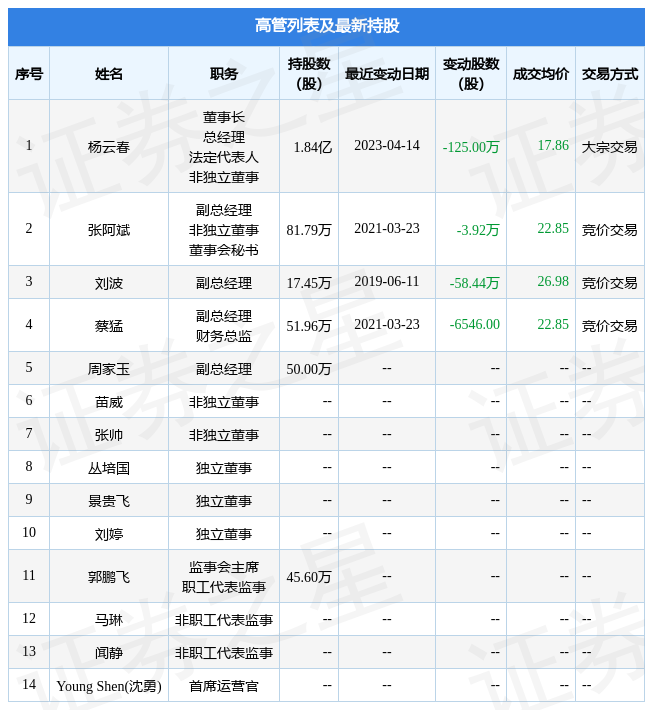Screen dimensions: 645x710
Task: Select the name 张阿斌
Action: click(109, 230)
